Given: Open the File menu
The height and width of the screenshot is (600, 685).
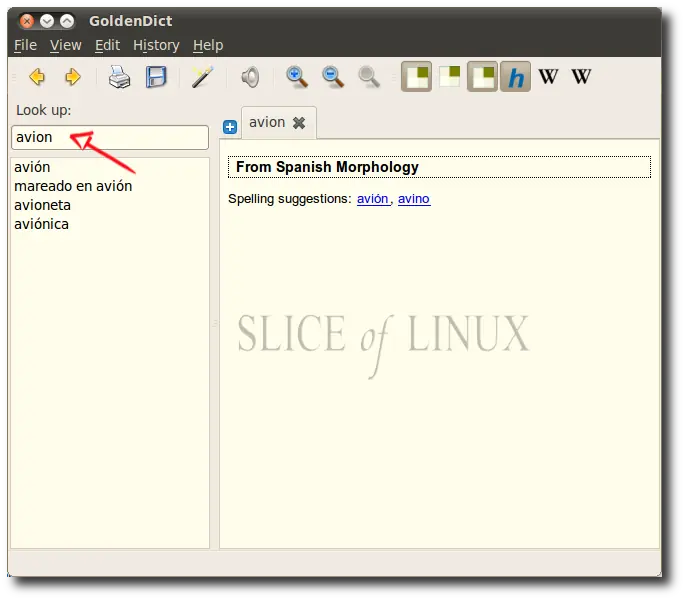Looking at the screenshot, I should coord(25,45).
